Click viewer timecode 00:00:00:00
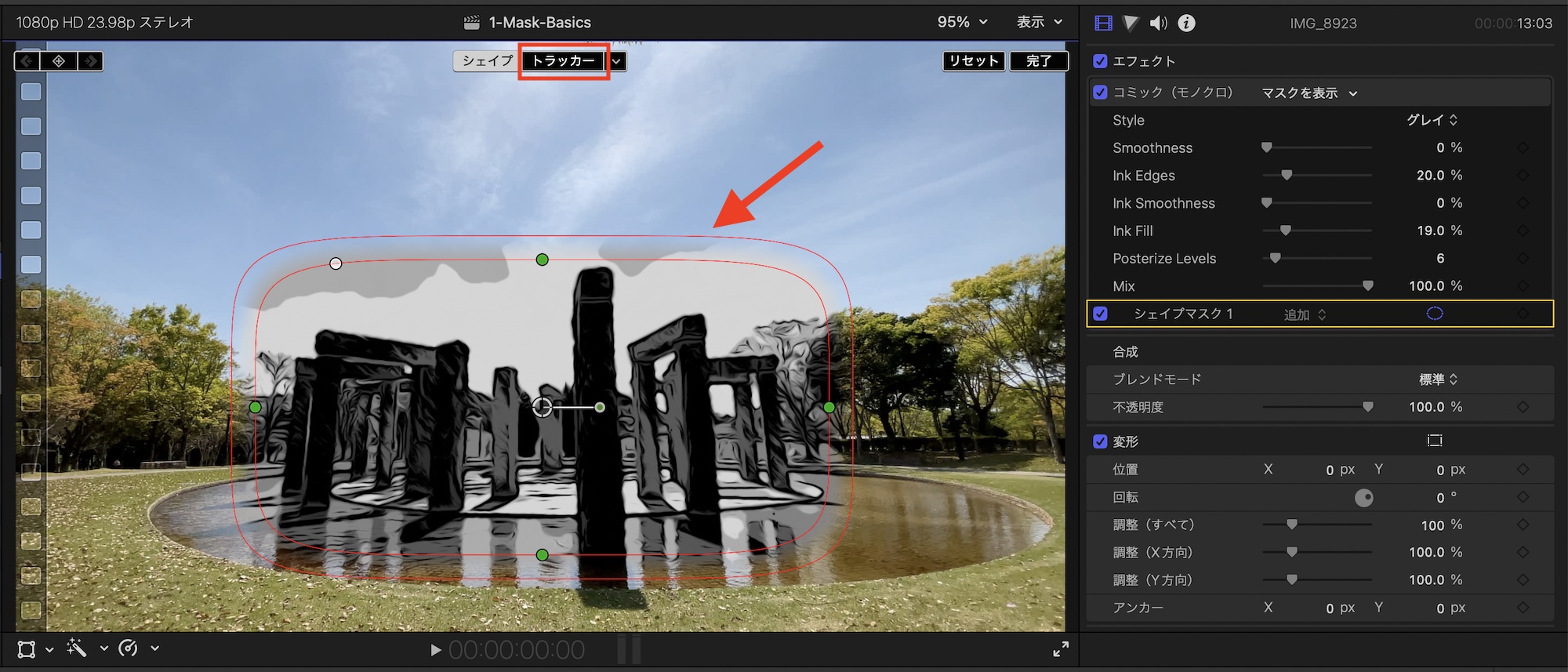The image size is (1568, 672). click(x=517, y=650)
